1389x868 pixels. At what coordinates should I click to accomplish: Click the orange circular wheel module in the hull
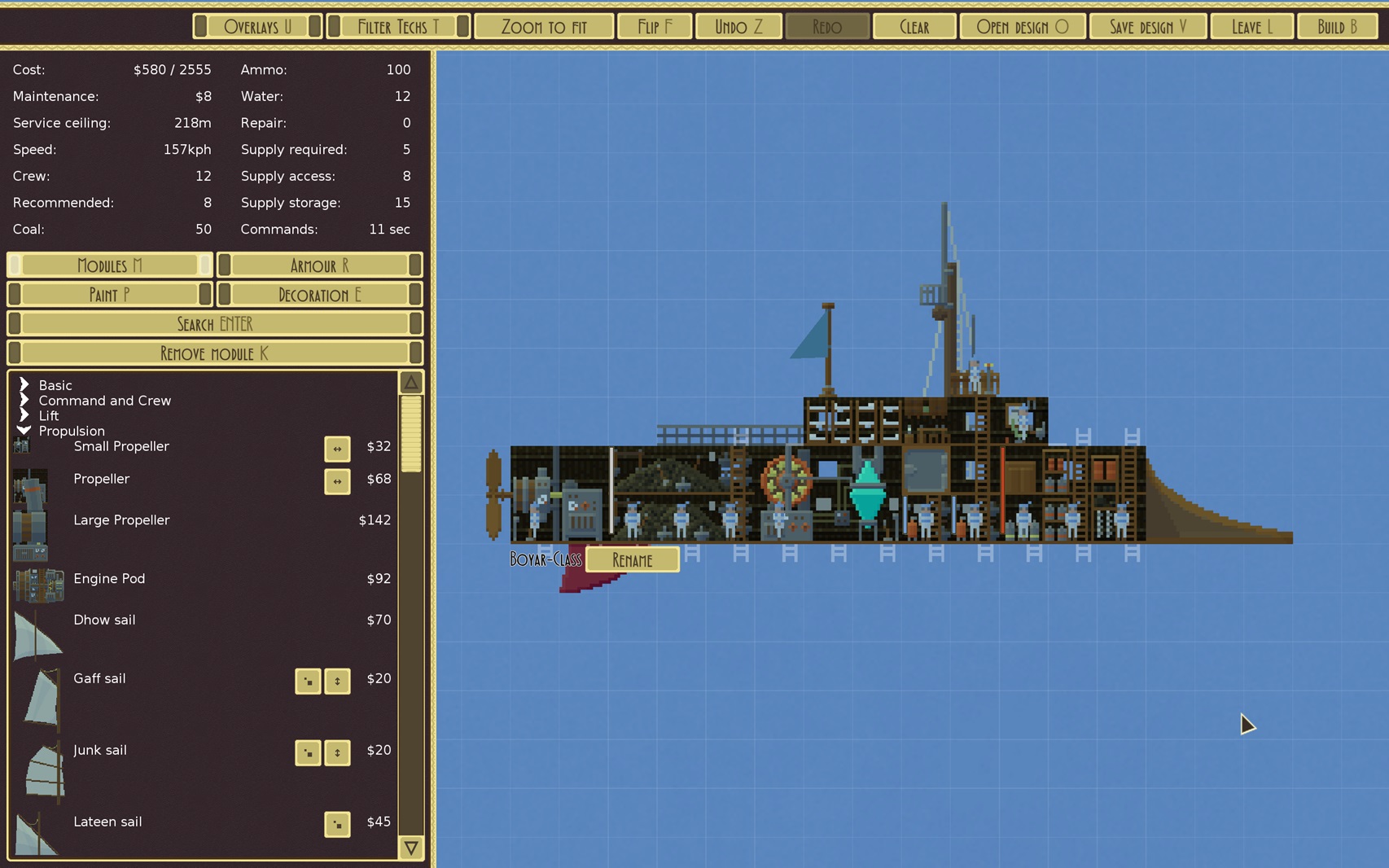point(787,480)
